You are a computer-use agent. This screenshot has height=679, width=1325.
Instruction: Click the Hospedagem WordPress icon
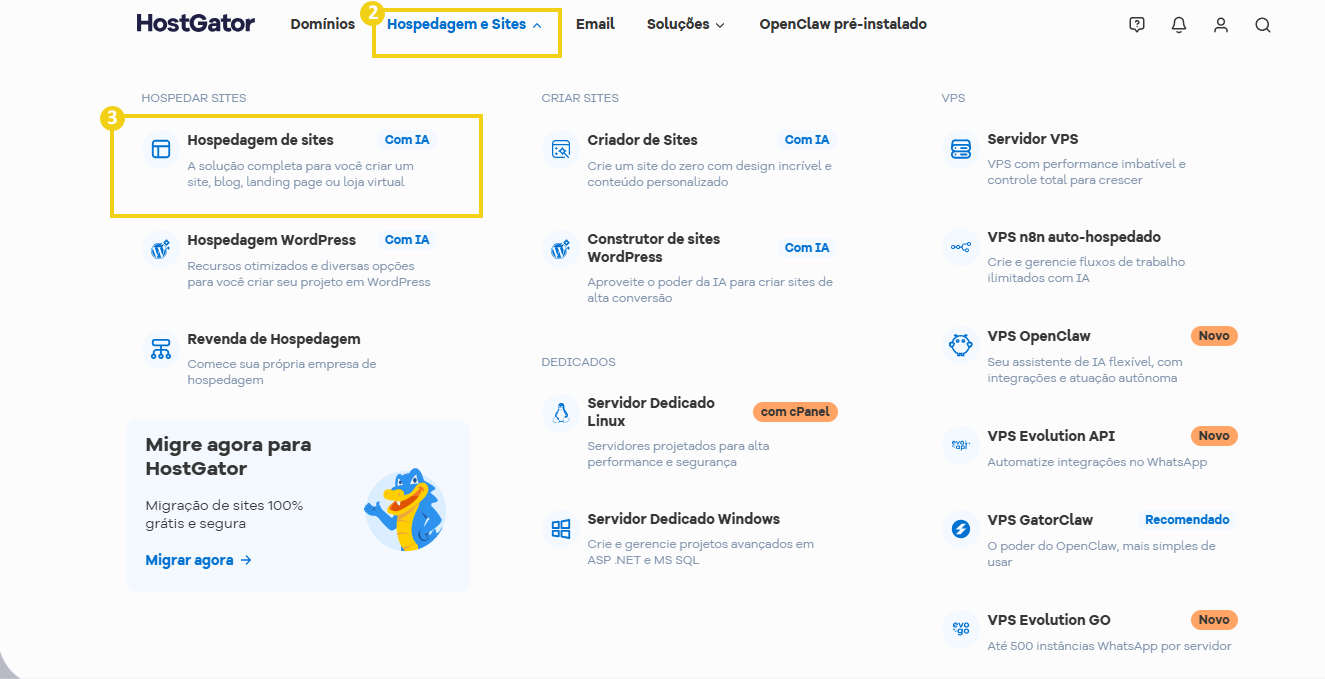tap(161, 249)
